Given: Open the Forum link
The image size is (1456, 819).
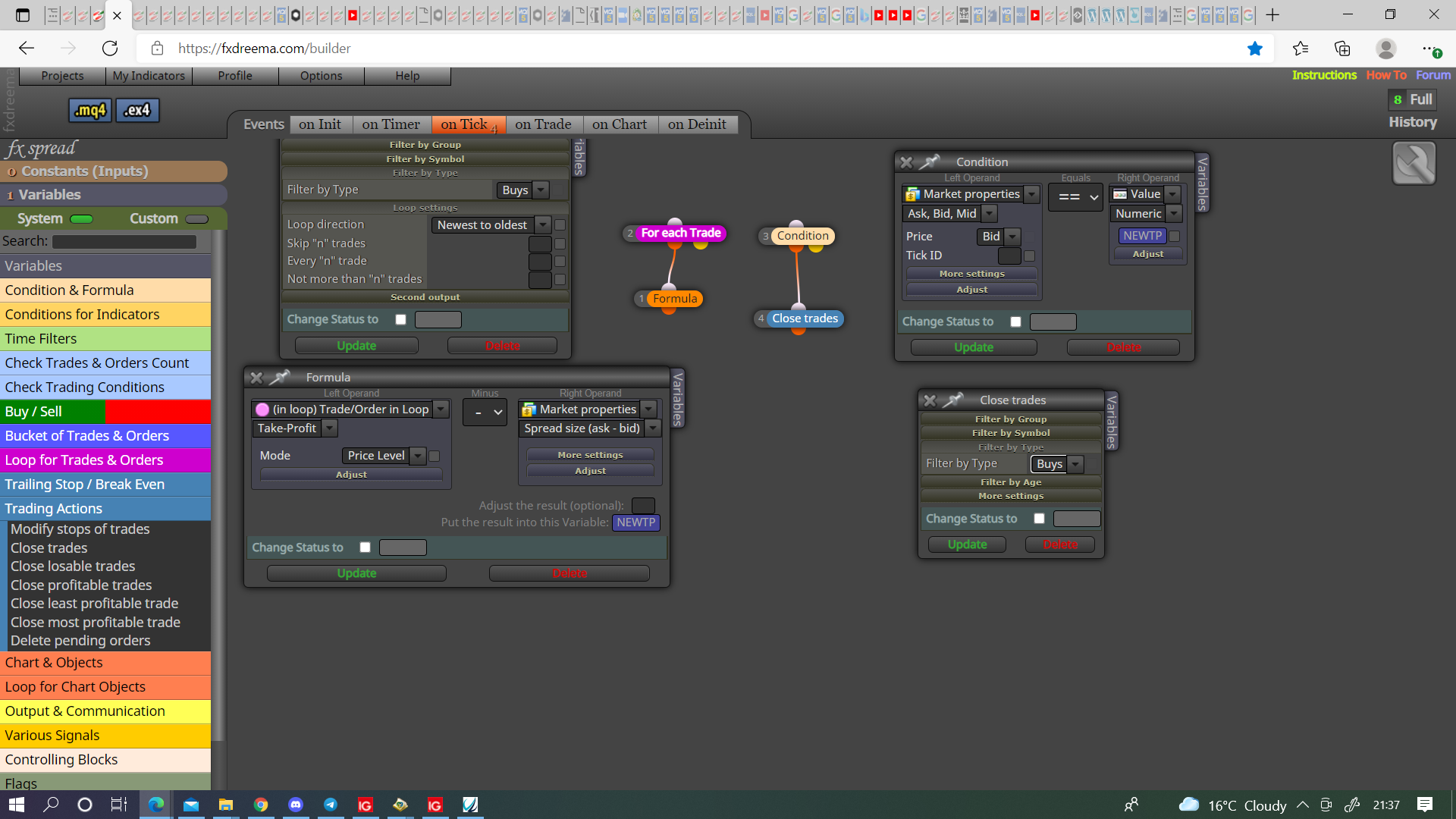Looking at the screenshot, I should tap(1433, 75).
